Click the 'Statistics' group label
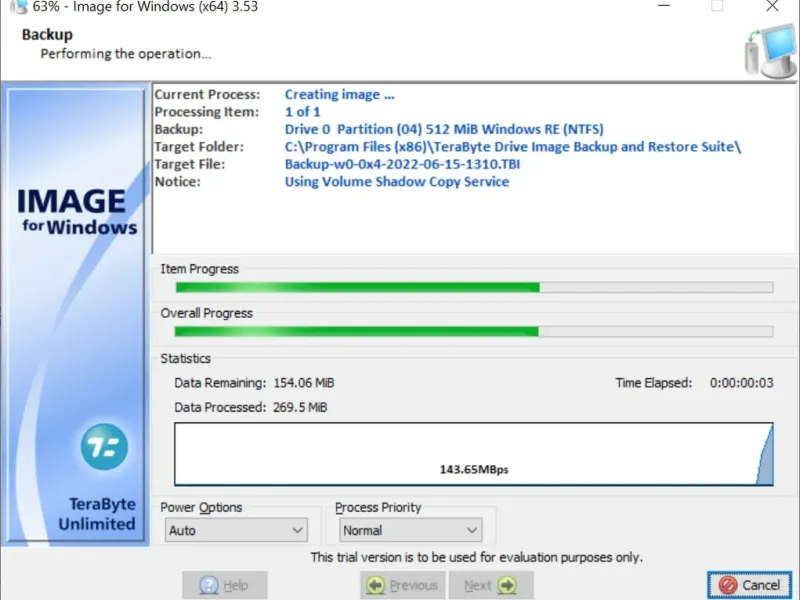The image size is (800, 600). (x=186, y=358)
